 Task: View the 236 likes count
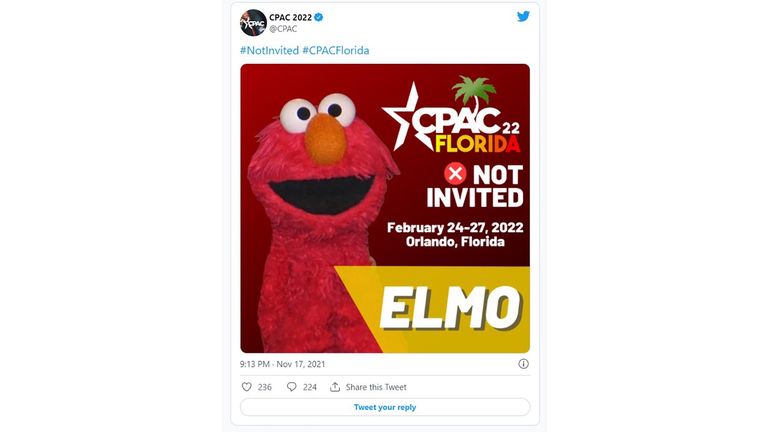click(264, 387)
